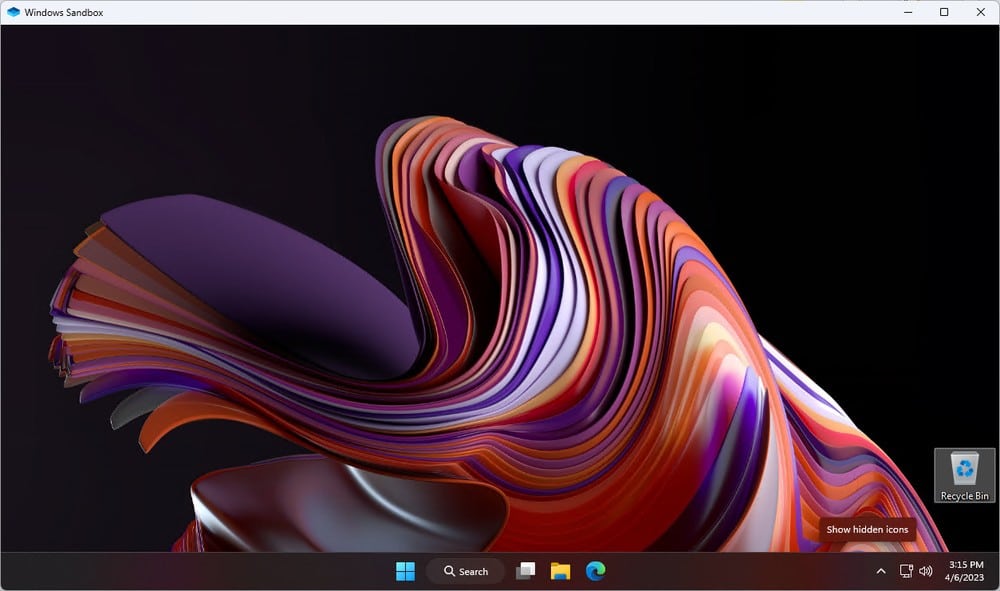Expand the hidden icons chevron in tray
The image size is (1000, 591).
(x=881, y=571)
